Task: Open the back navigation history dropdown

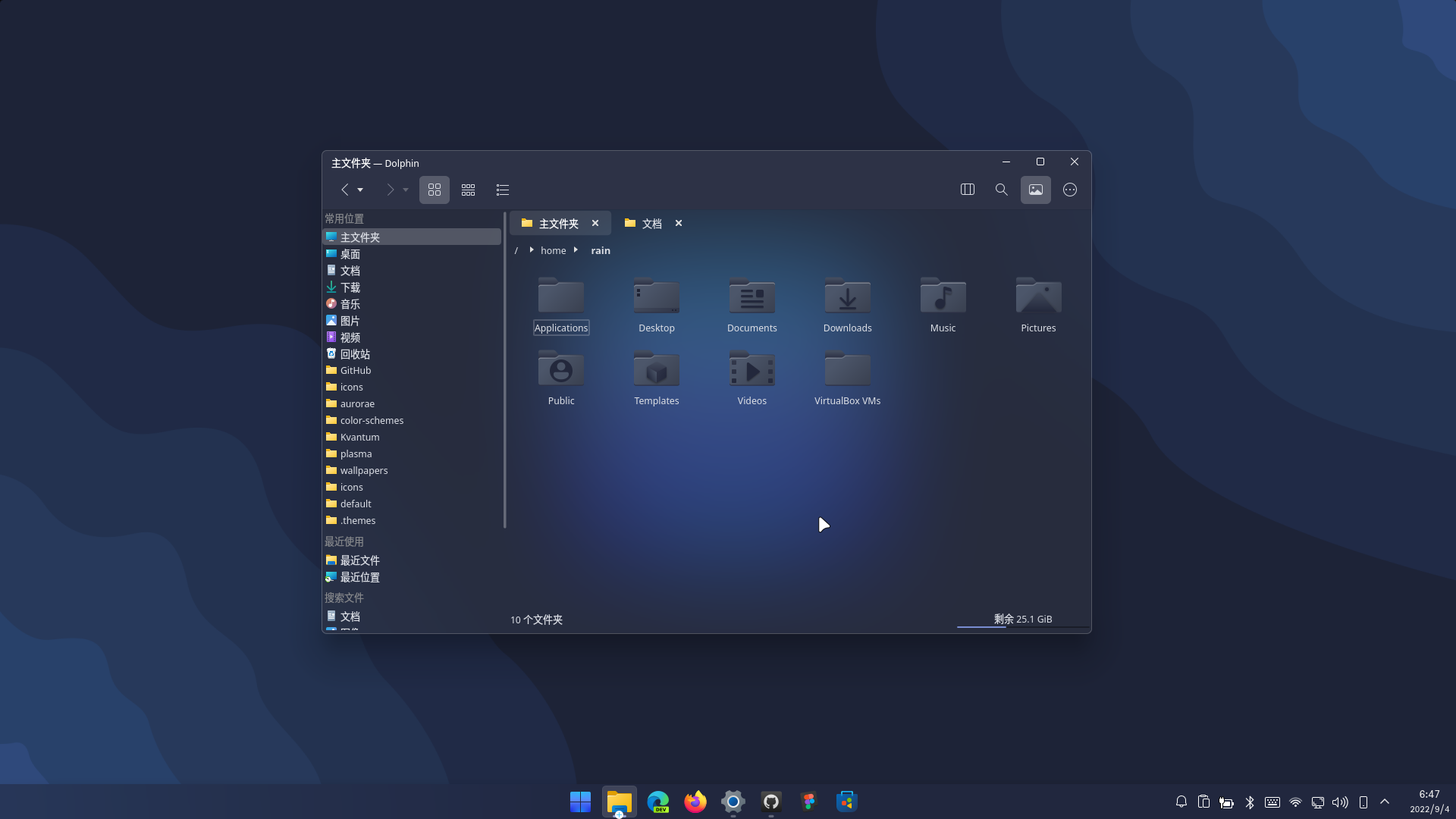Action: point(360,190)
